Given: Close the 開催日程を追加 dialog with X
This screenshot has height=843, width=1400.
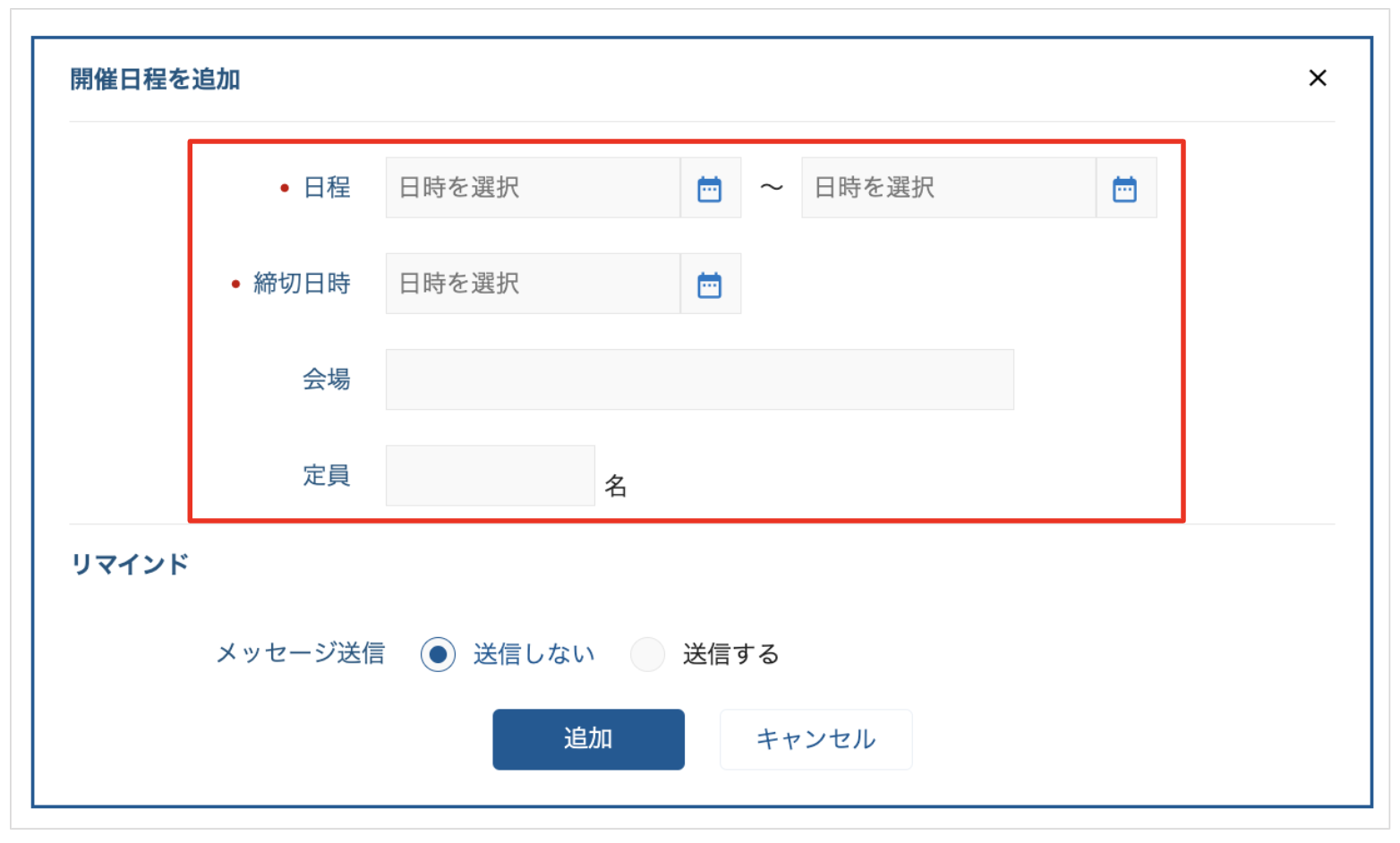Looking at the screenshot, I should point(1317,78).
